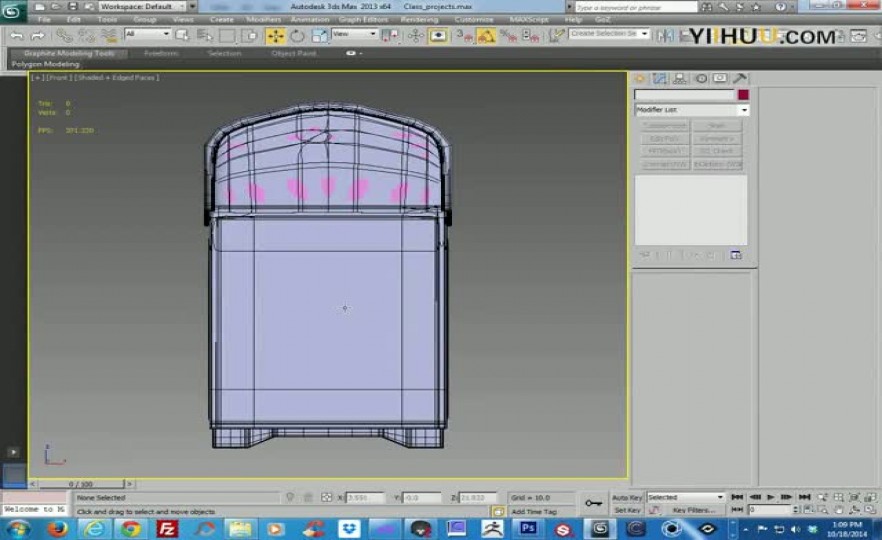Open the Edit menu
The image size is (882, 540).
coord(74,19)
